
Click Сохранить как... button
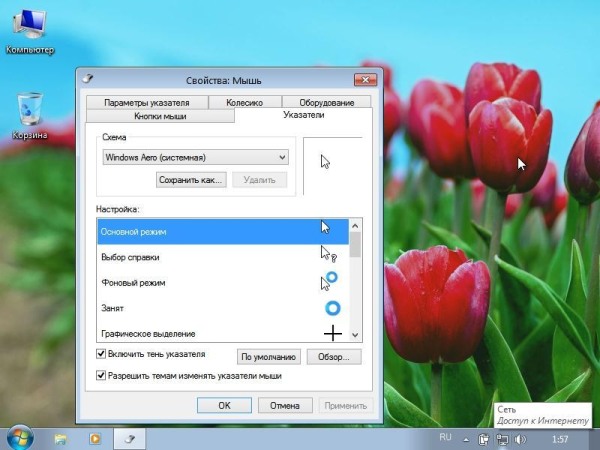[191, 180]
